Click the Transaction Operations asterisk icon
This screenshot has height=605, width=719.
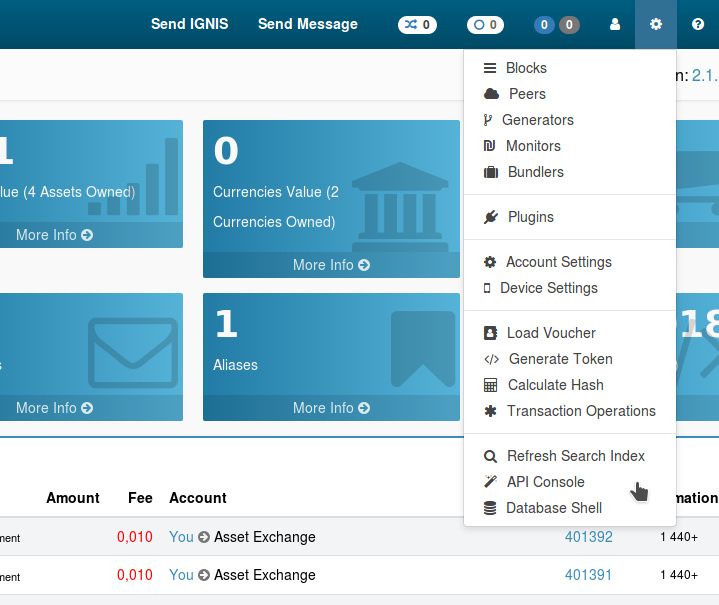(490, 411)
